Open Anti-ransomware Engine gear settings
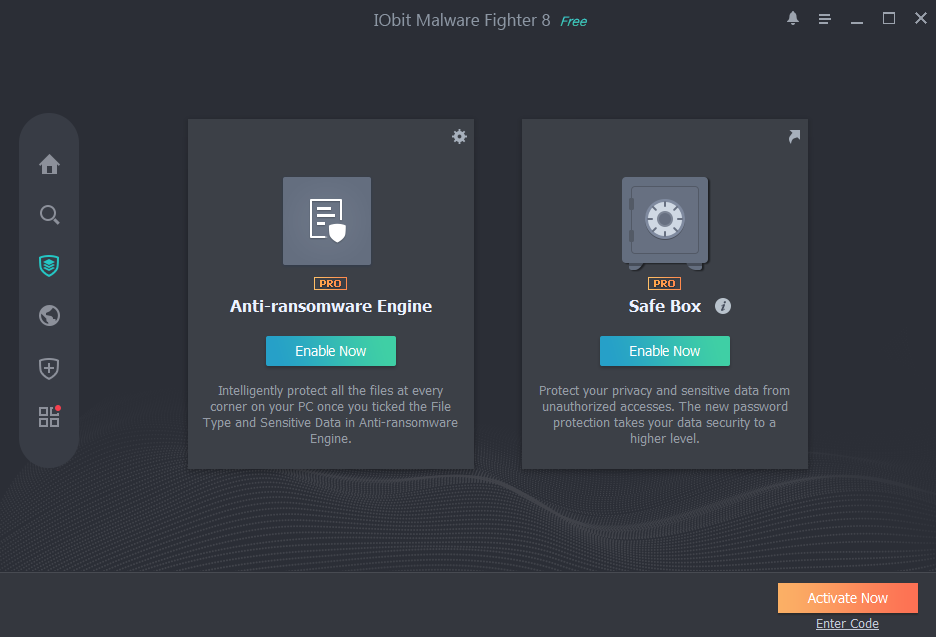936x637 pixels. coord(459,136)
